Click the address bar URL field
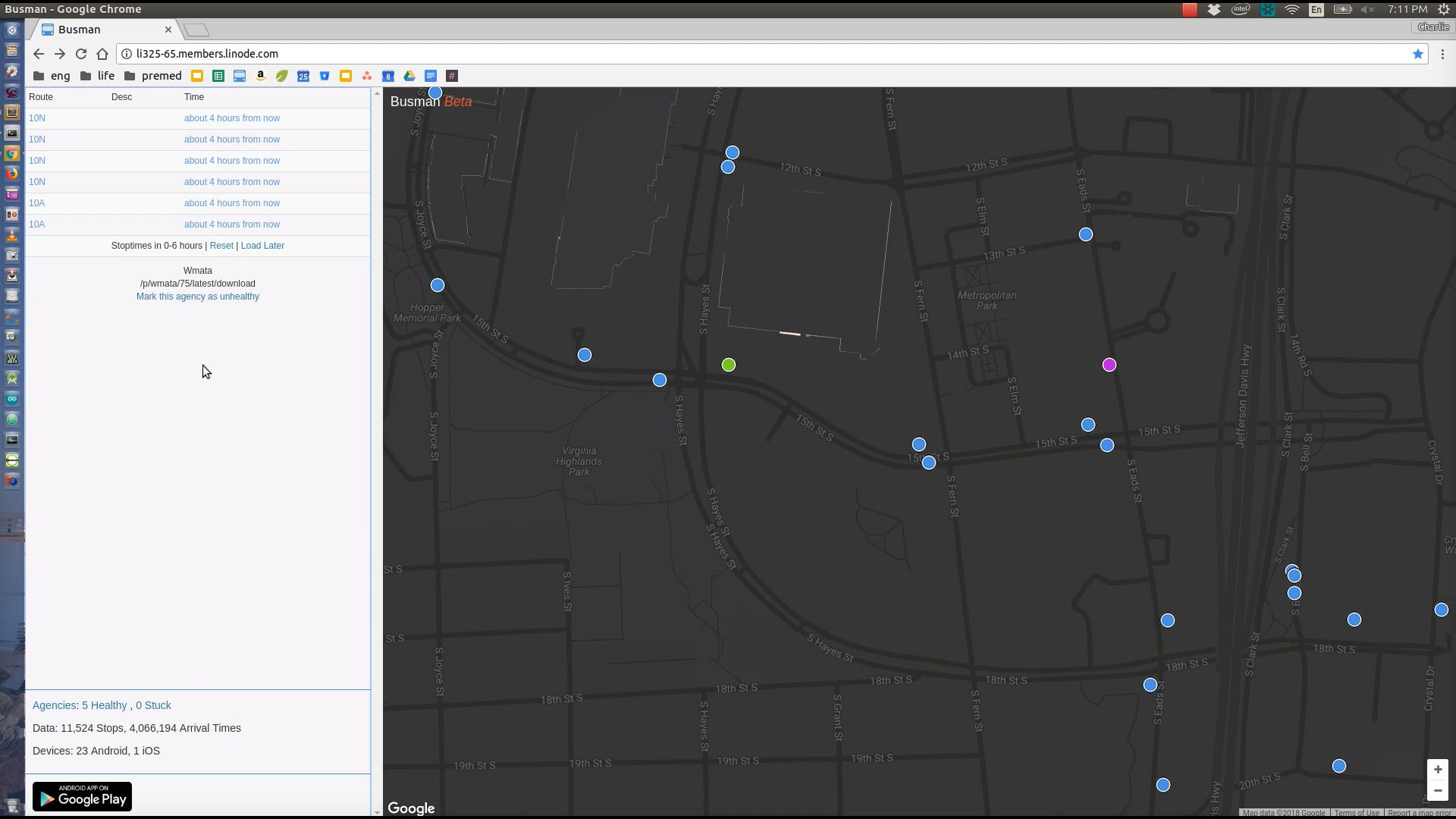Screen dimensions: 1456x819 point(682,54)
